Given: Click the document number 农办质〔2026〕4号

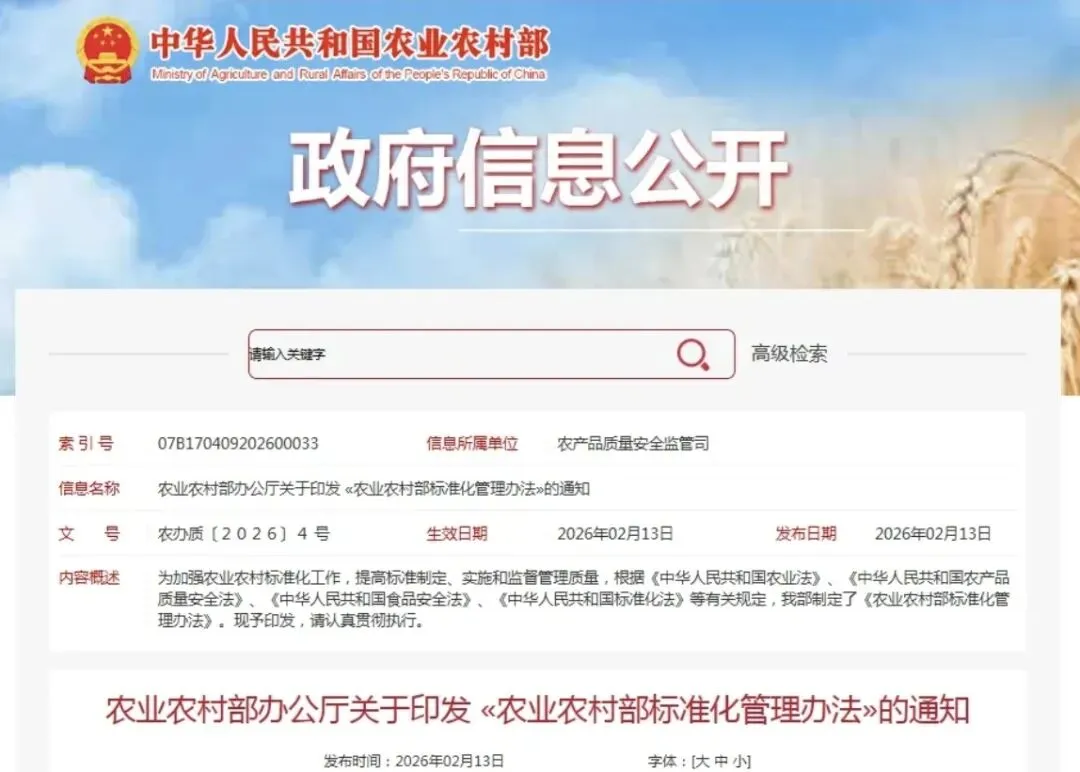Looking at the screenshot, I should 244,534.
